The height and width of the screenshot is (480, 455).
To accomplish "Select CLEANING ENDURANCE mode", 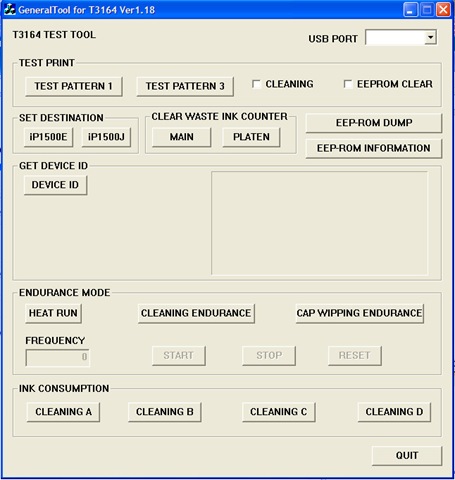I will [196, 313].
